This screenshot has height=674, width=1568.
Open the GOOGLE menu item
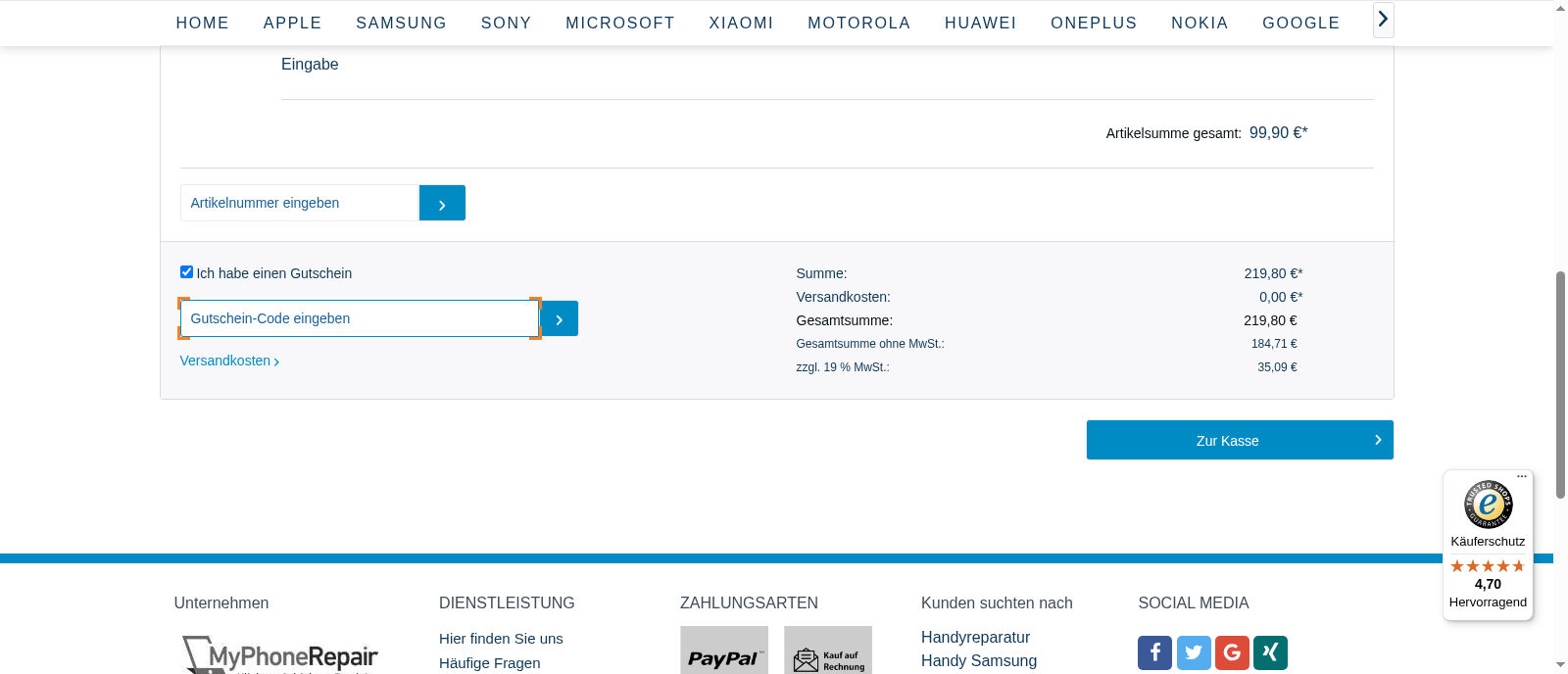click(x=1301, y=23)
